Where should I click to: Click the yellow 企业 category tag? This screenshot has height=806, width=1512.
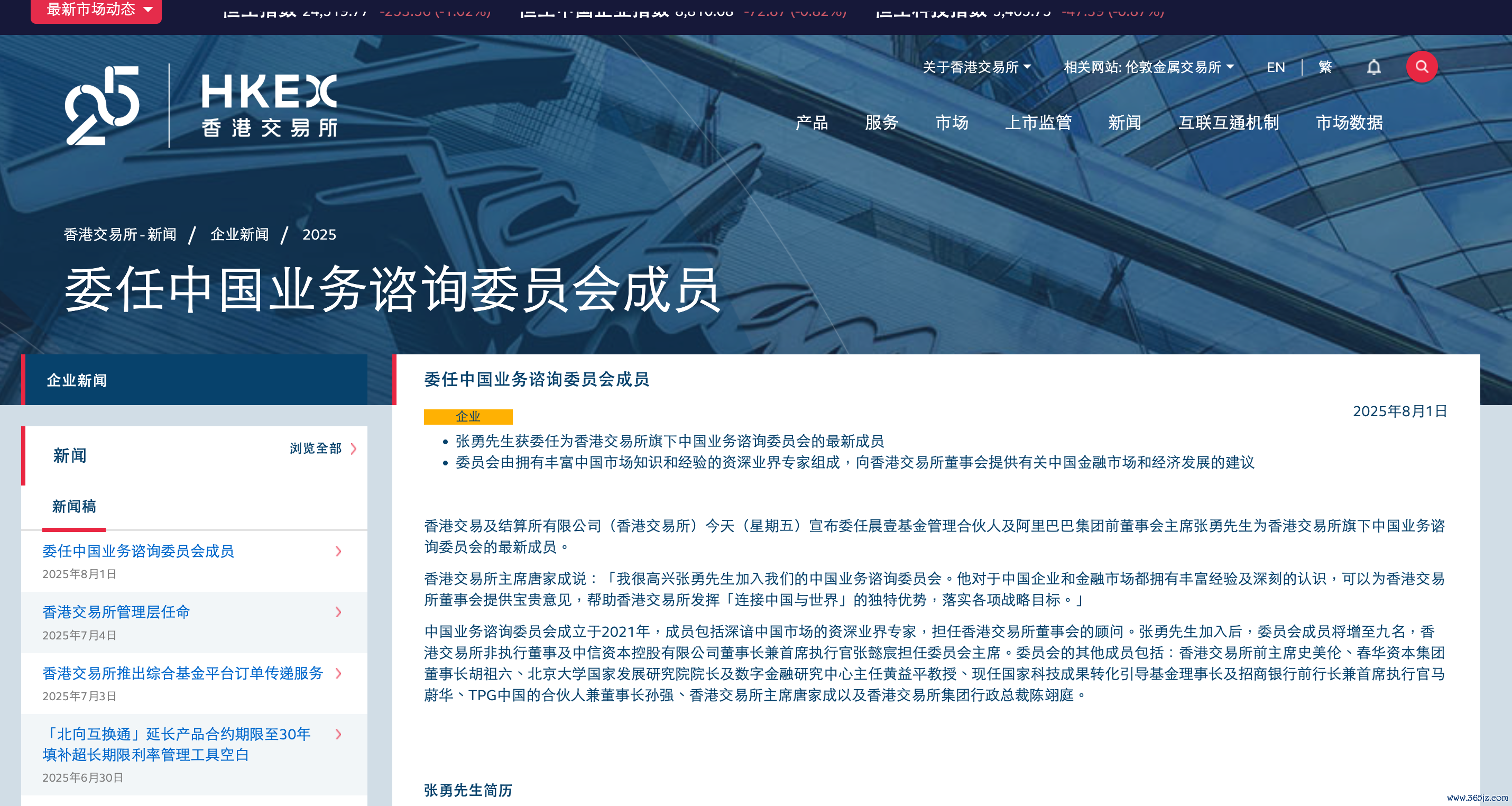(468, 416)
